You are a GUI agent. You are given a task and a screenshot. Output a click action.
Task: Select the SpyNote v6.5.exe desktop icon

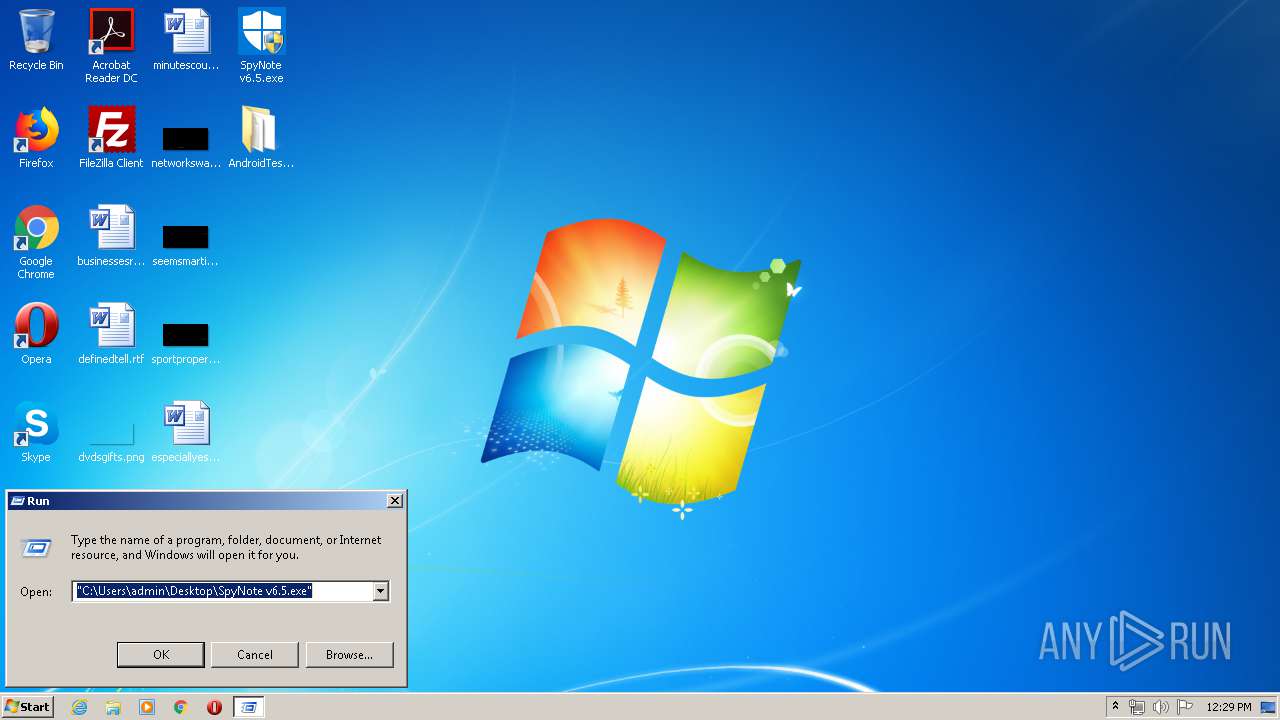[x=261, y=46]
